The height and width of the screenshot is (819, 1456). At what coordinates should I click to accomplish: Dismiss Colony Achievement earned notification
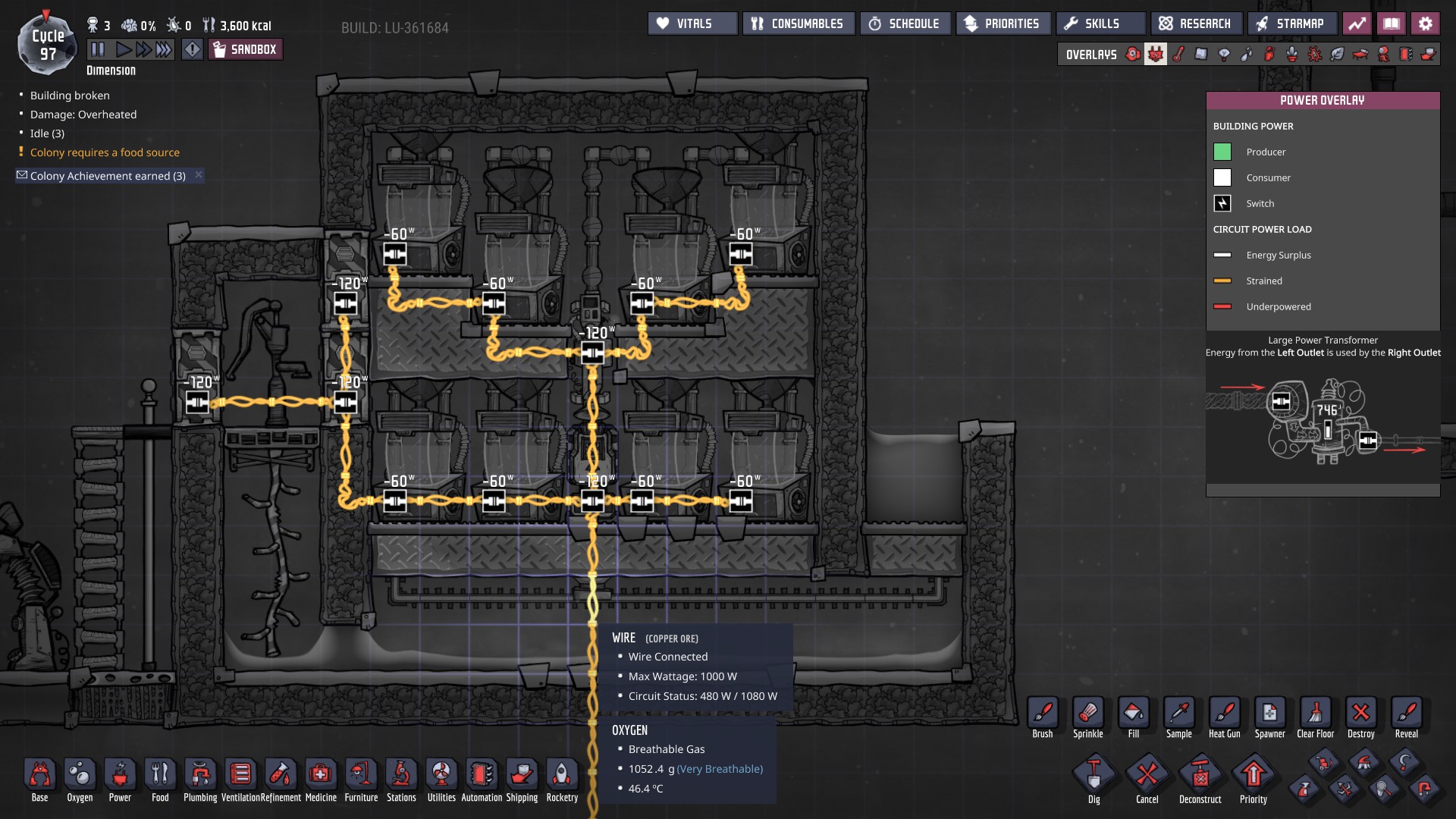(199, 175)
